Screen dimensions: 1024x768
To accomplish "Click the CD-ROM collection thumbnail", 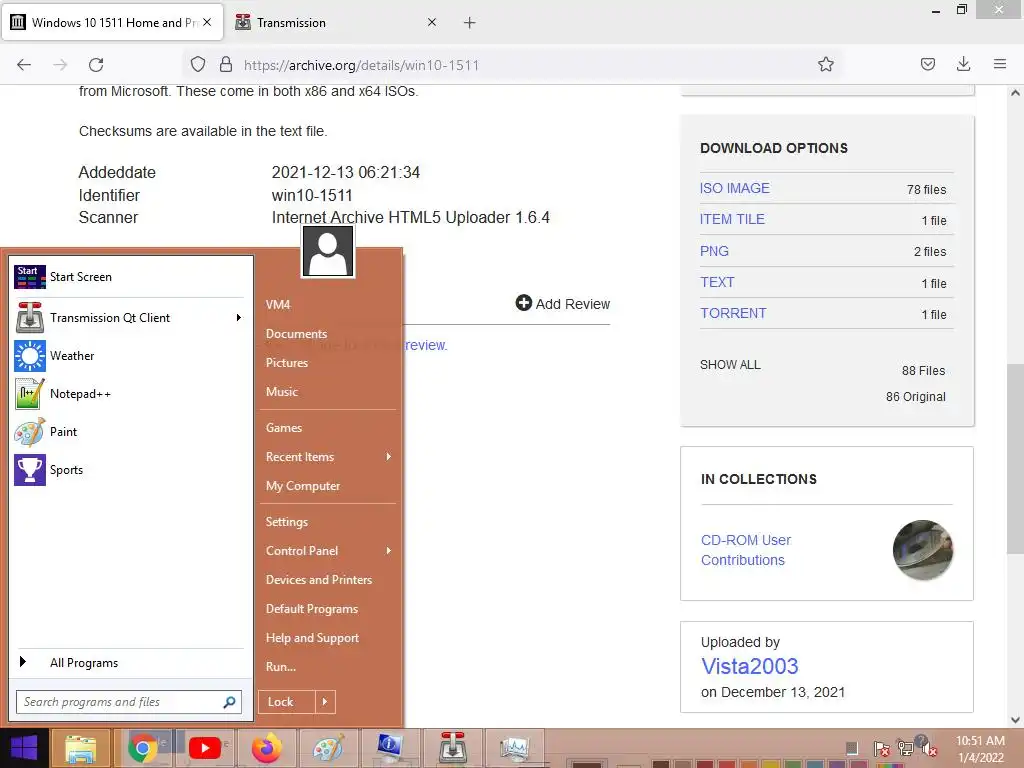I will [923, 550].
